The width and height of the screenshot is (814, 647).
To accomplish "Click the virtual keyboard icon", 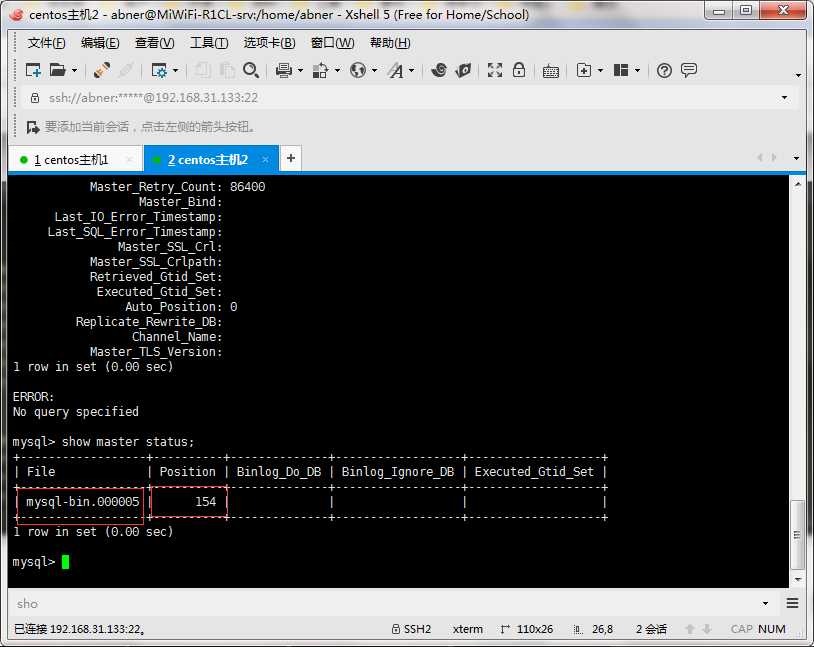I will coord(550,71).
